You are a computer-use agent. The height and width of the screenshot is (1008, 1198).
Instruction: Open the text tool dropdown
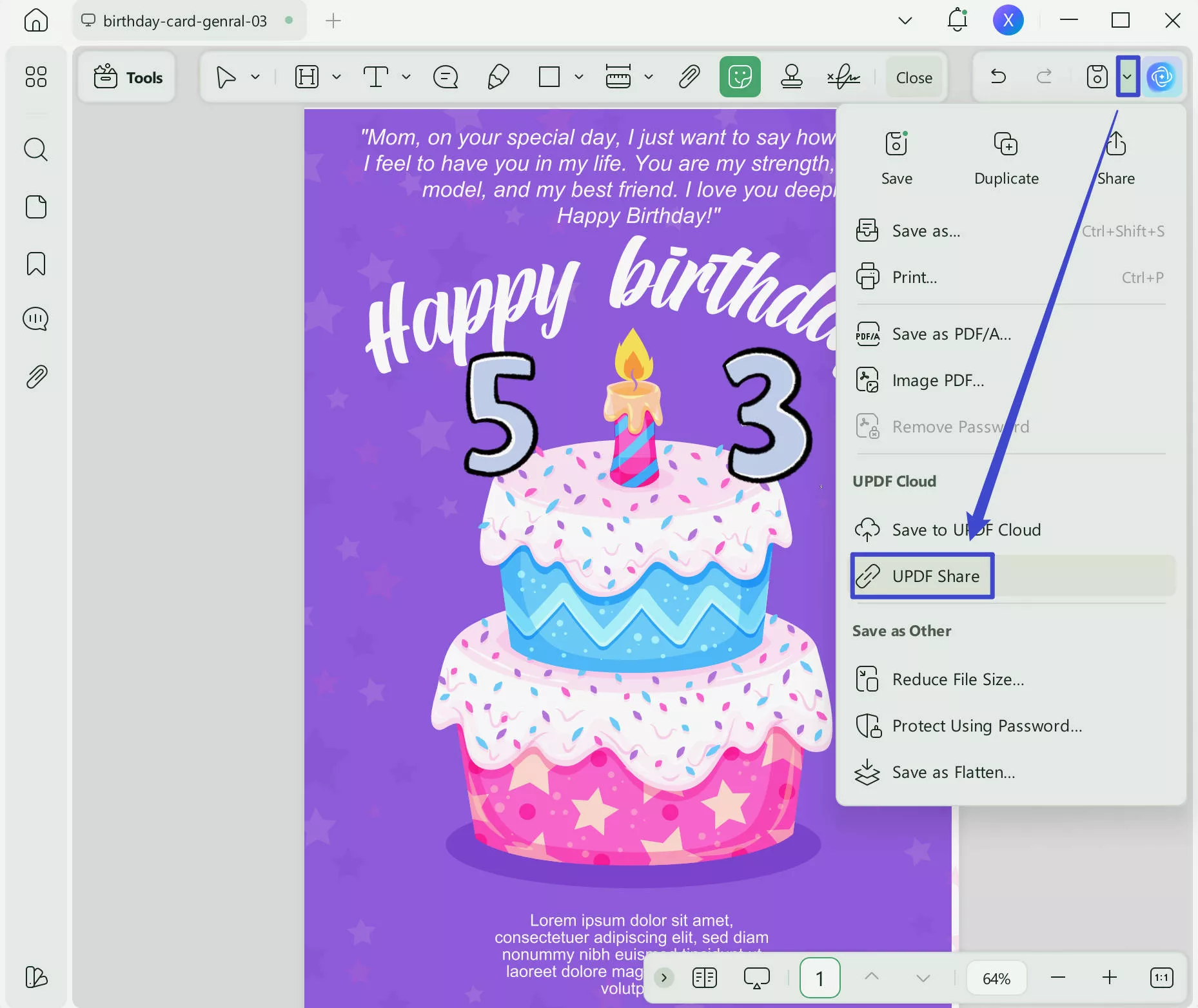click(406, 76)
